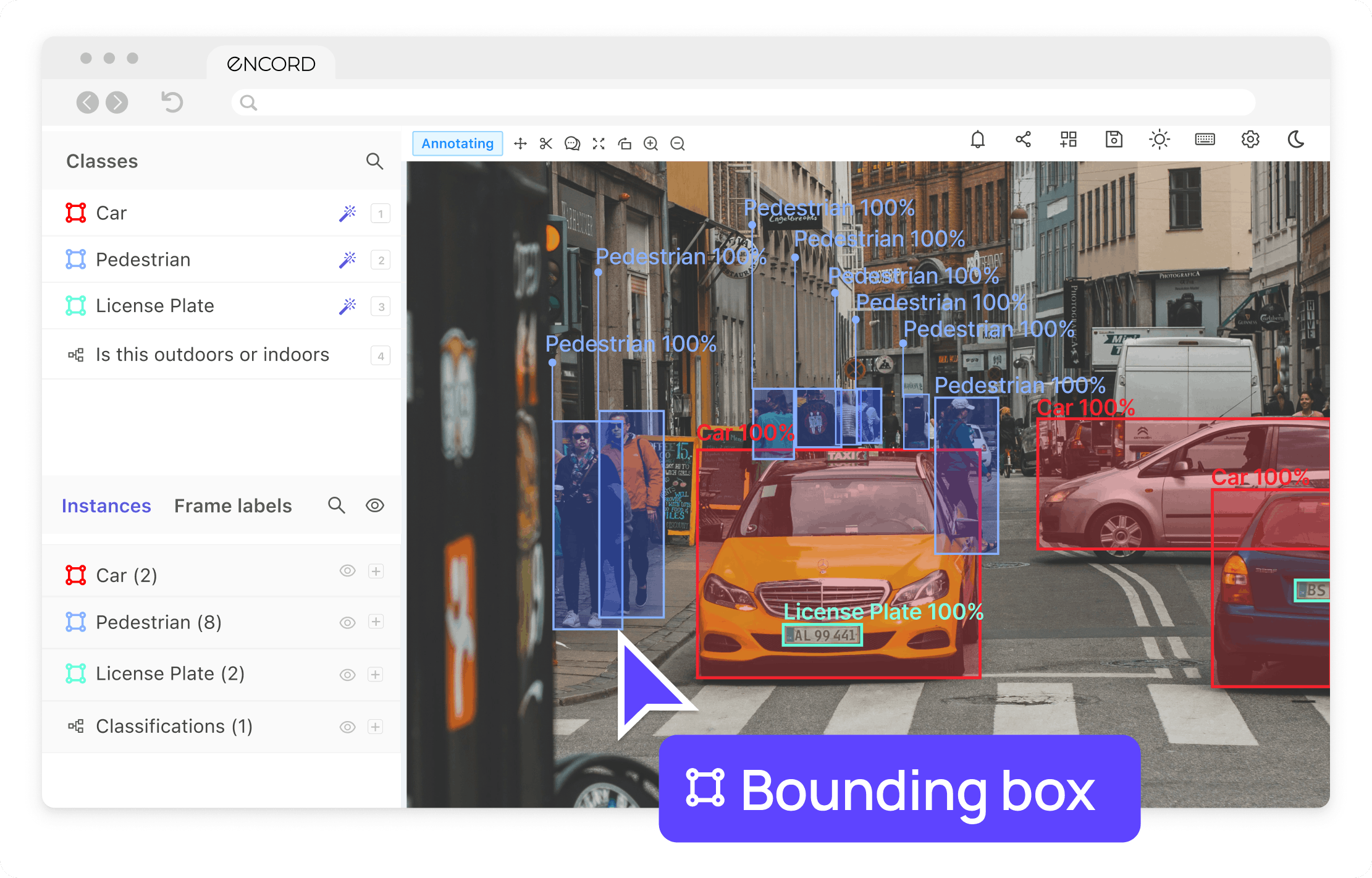
Task: Switch to dark mode with the moon icon
Action: tap(1295, 141)
